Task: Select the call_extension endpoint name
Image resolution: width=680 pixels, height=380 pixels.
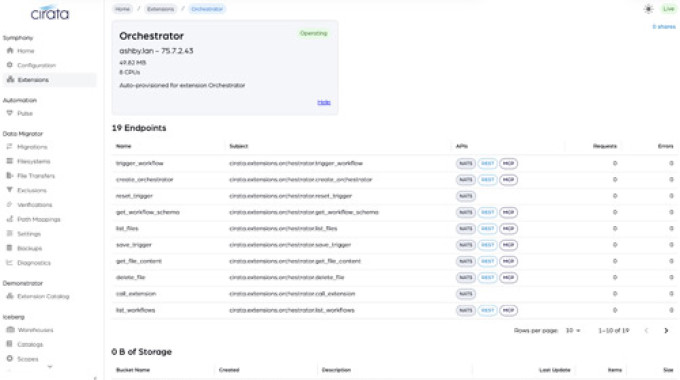Action: (136, 294)
